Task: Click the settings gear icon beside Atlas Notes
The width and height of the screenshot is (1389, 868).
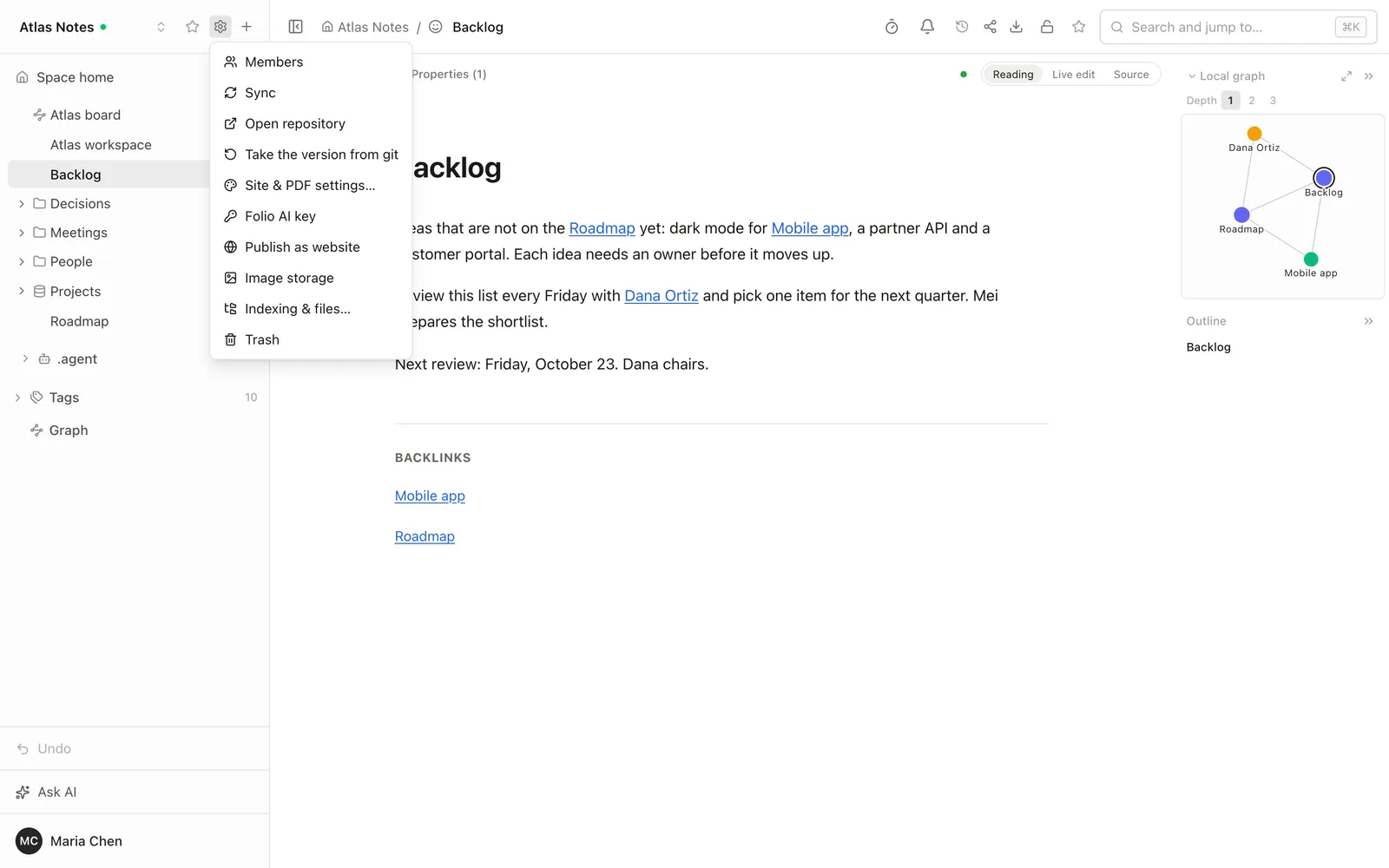Action: [x=221, y=27]
